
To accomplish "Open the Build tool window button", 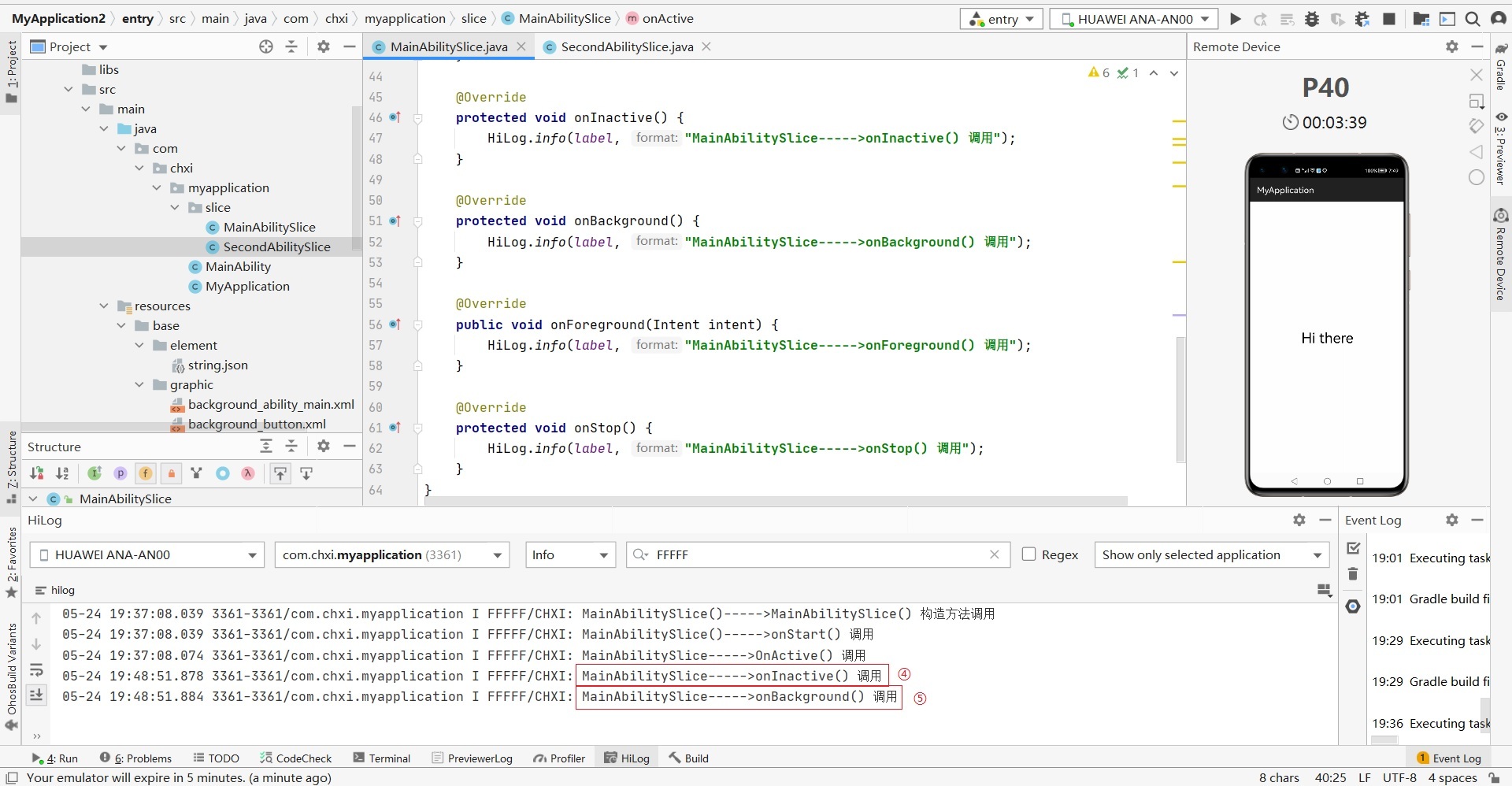I will 689,758.
